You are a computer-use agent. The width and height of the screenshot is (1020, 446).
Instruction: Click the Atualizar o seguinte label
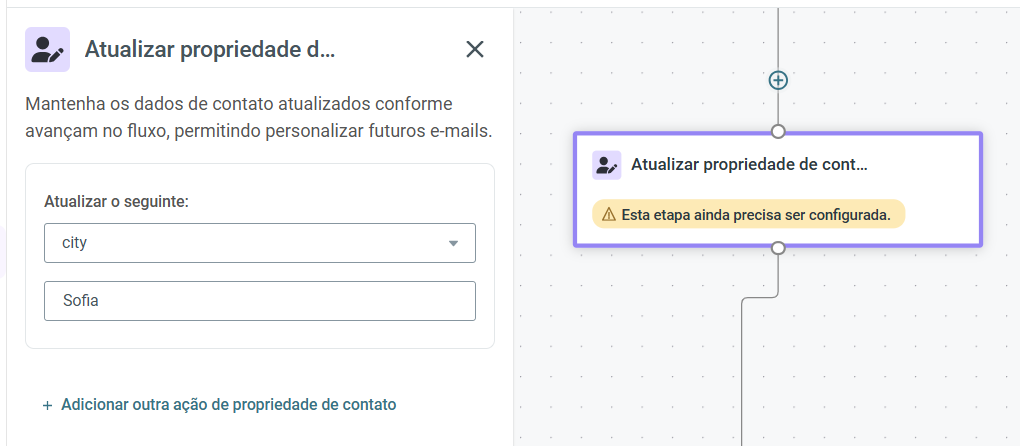(116, 202)
